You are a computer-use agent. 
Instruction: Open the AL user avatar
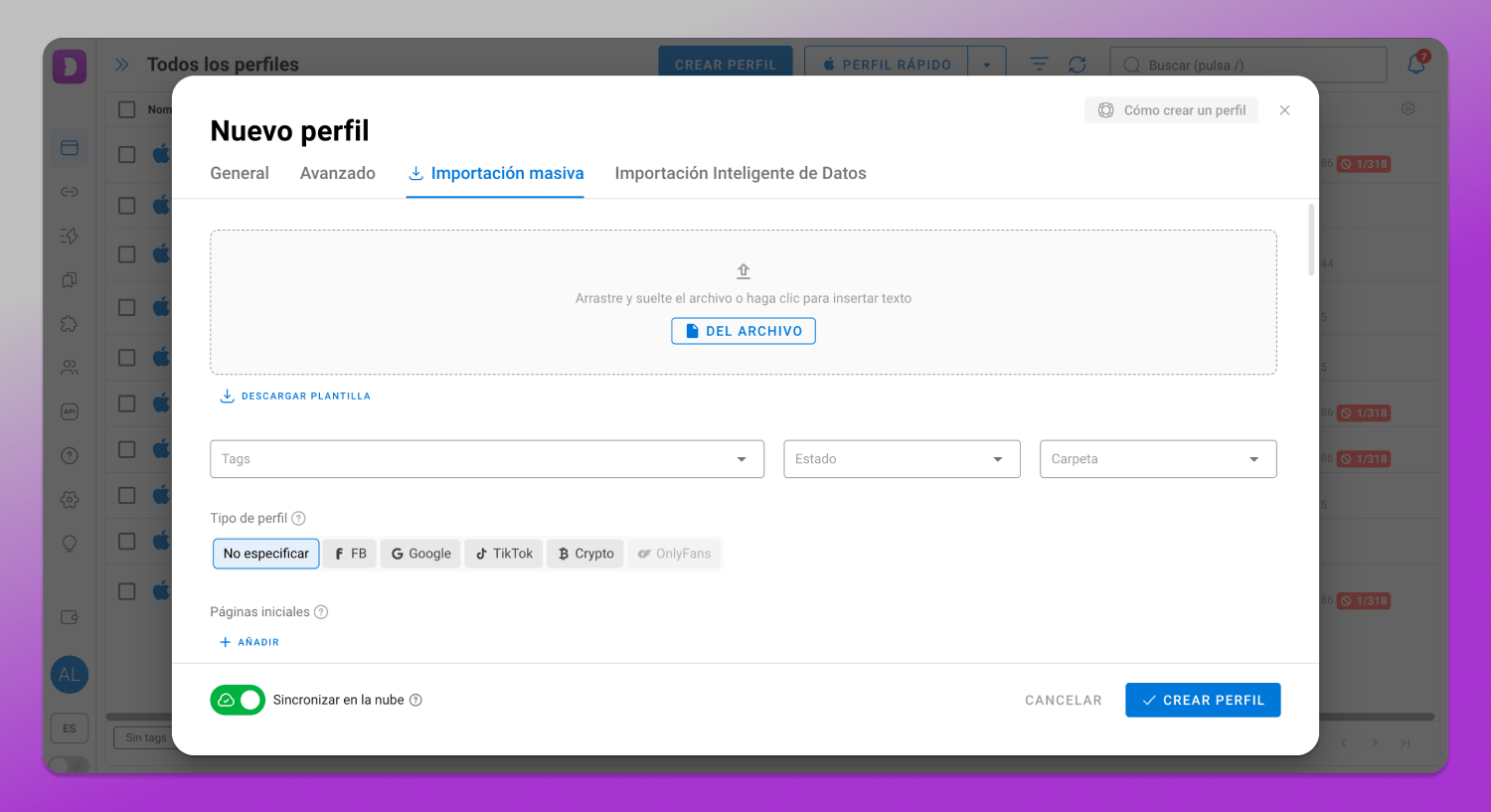(x=70, y=675)
